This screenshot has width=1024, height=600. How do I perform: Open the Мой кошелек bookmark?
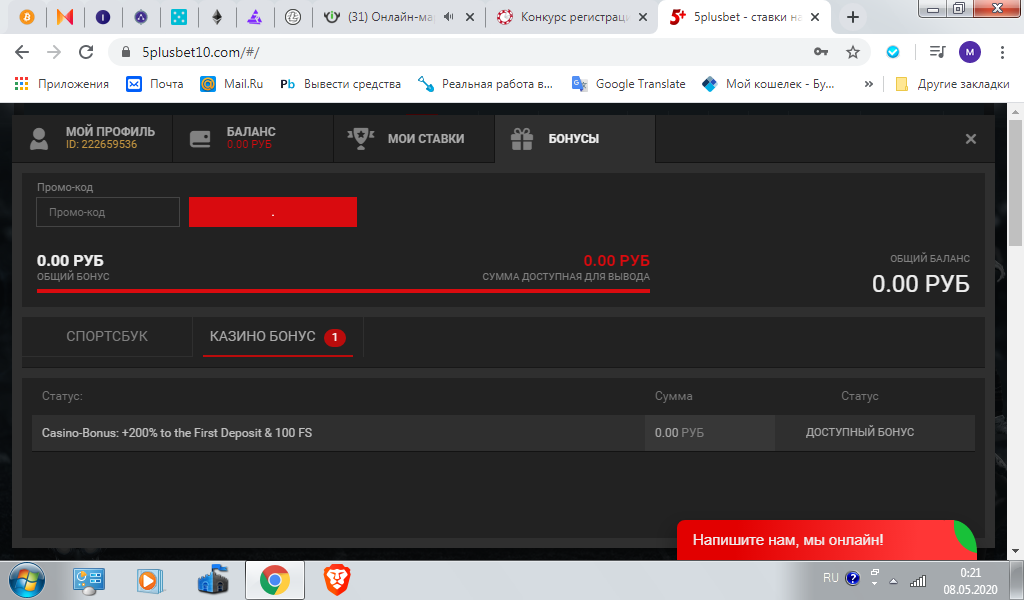tap(768, 84)
